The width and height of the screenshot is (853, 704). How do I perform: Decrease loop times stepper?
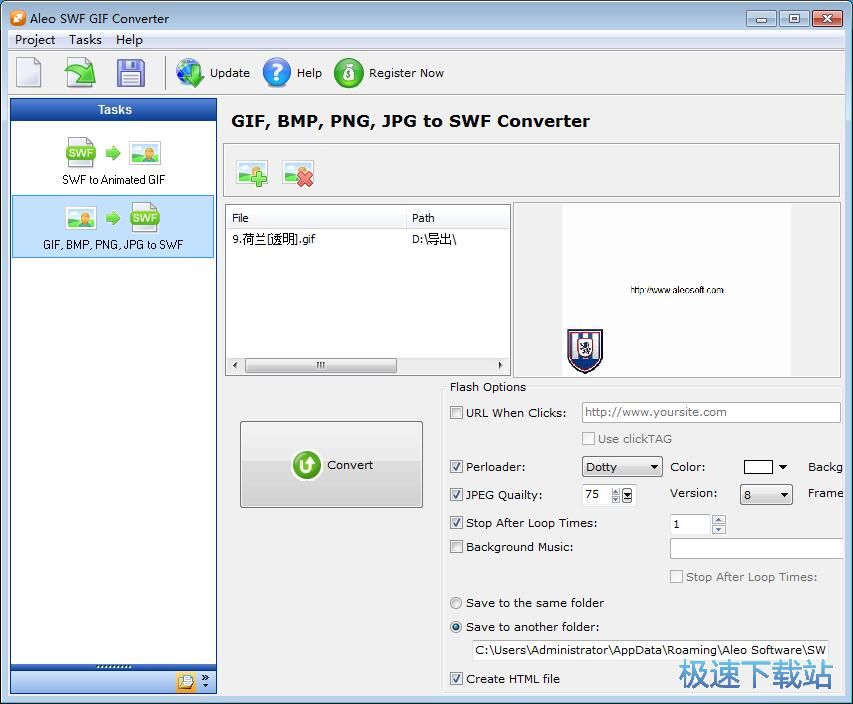coord(719,529)
